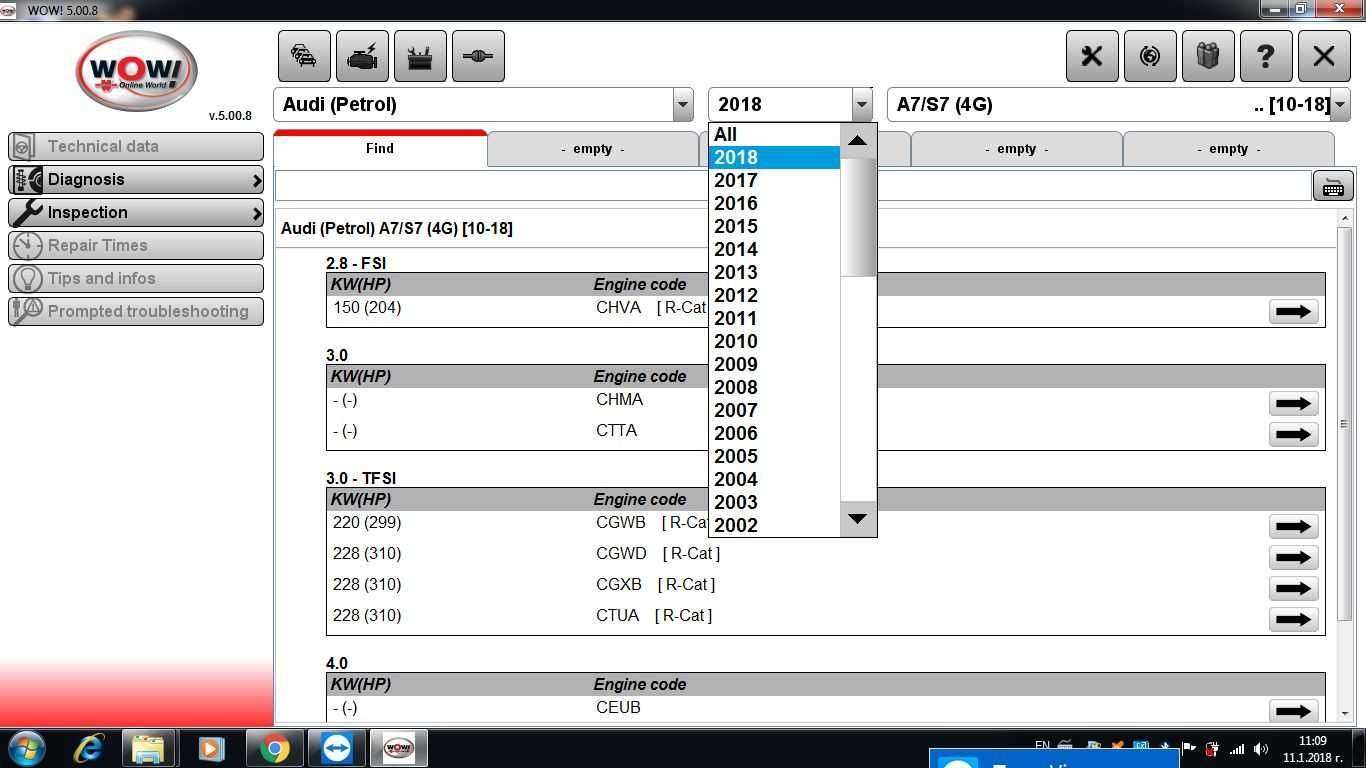Viewport: 1366px width, 768px height.
Task: Open WOW! app from the taskbar
Action: tap(398, 748)
